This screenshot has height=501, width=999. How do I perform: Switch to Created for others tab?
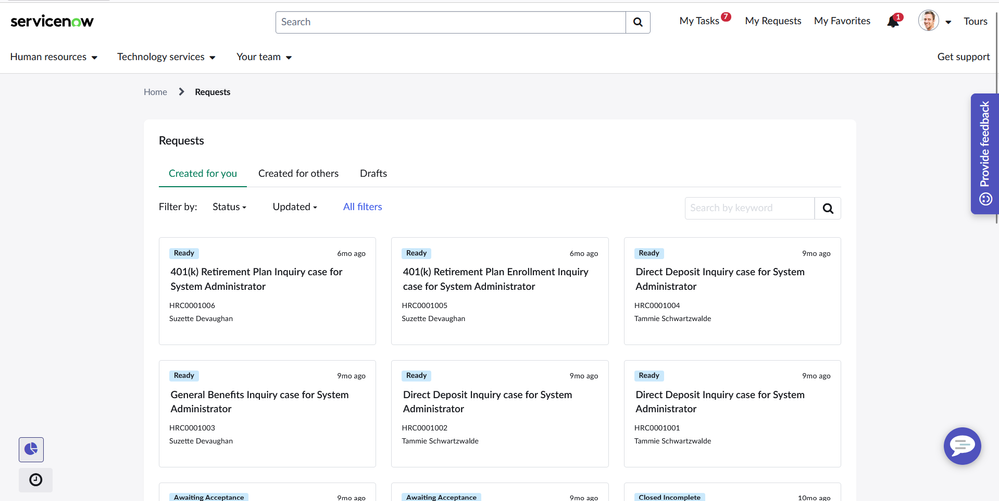[x=298, y=173]
